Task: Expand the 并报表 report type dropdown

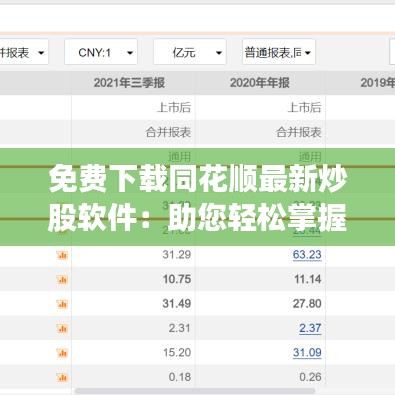Action: 24,52
